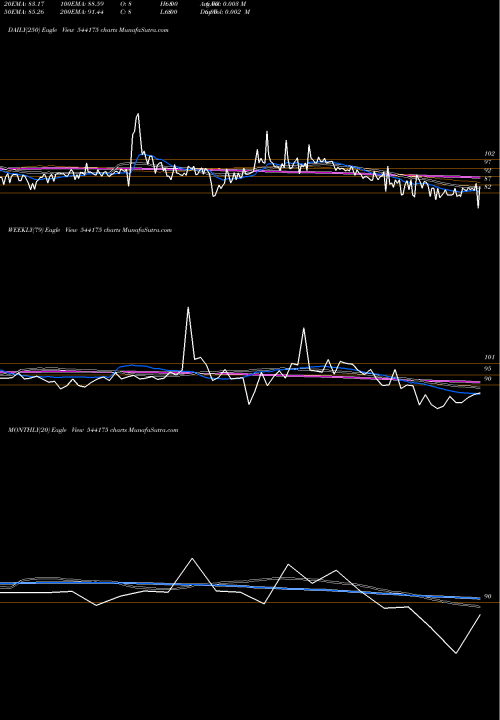Click the 95 price label on weekly chart
Screen dimensions: 500x720
click(488, 369)
